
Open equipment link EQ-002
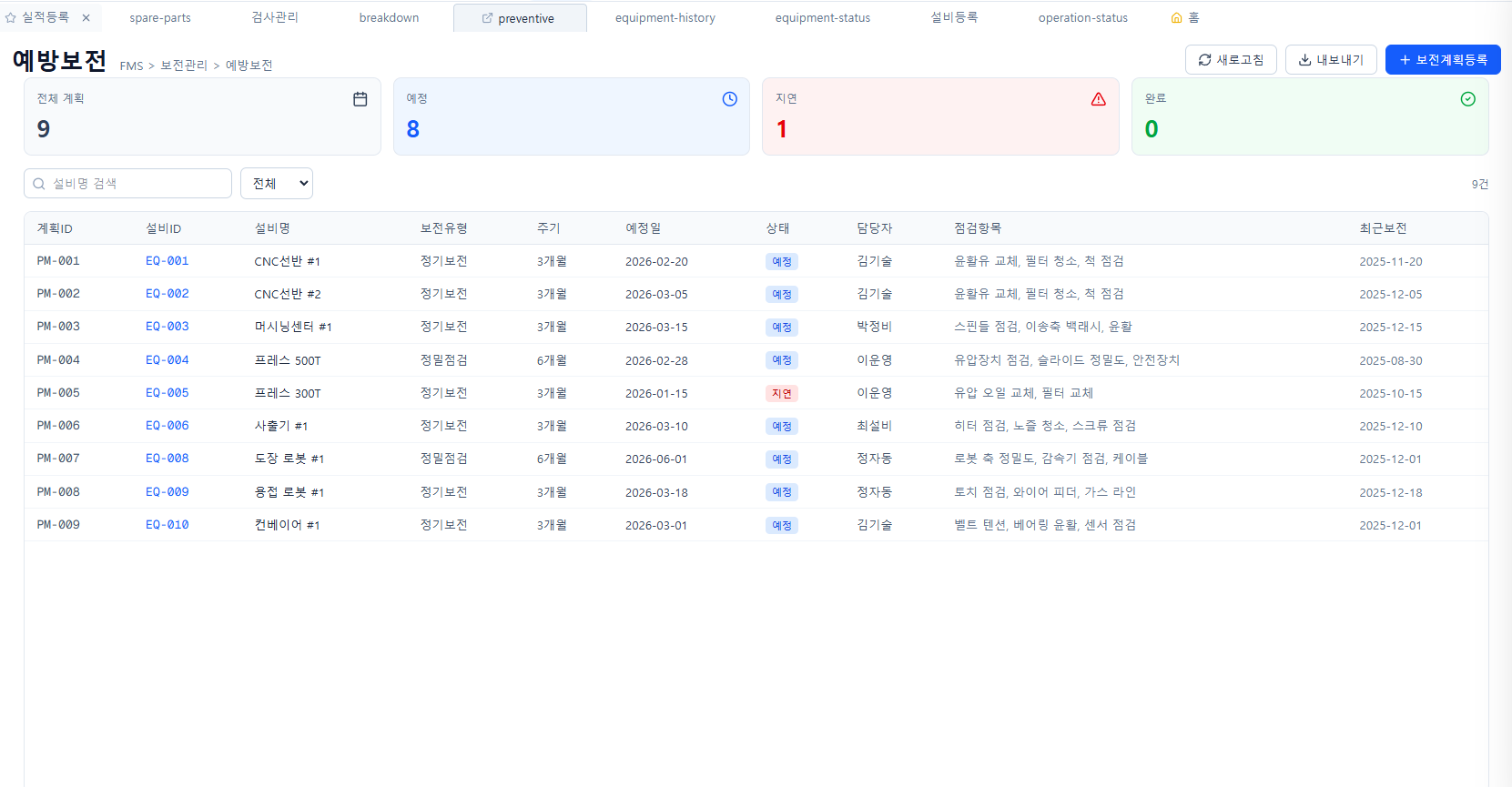coord(167,294)
